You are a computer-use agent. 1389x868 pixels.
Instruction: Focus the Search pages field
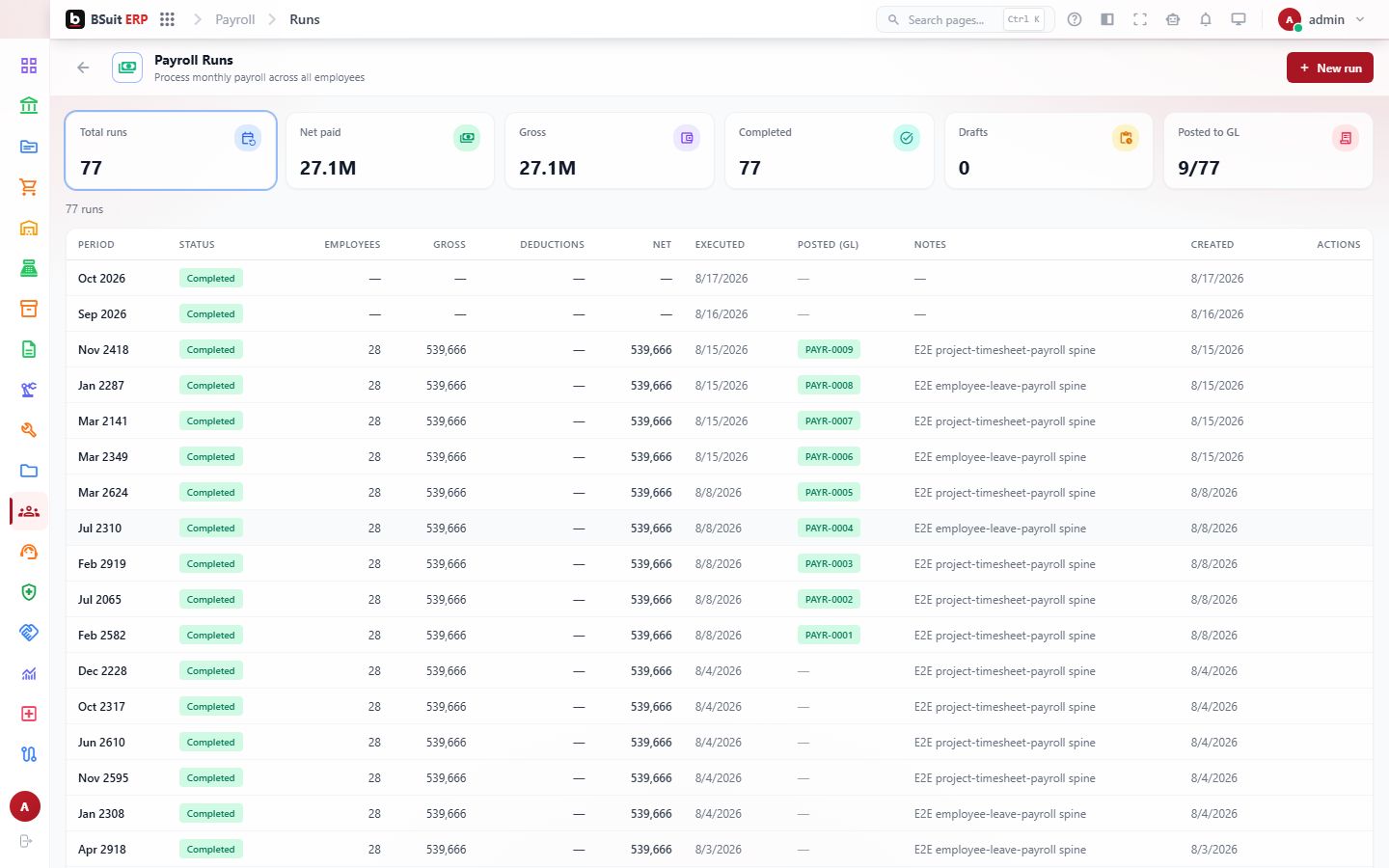pos(965,19)
